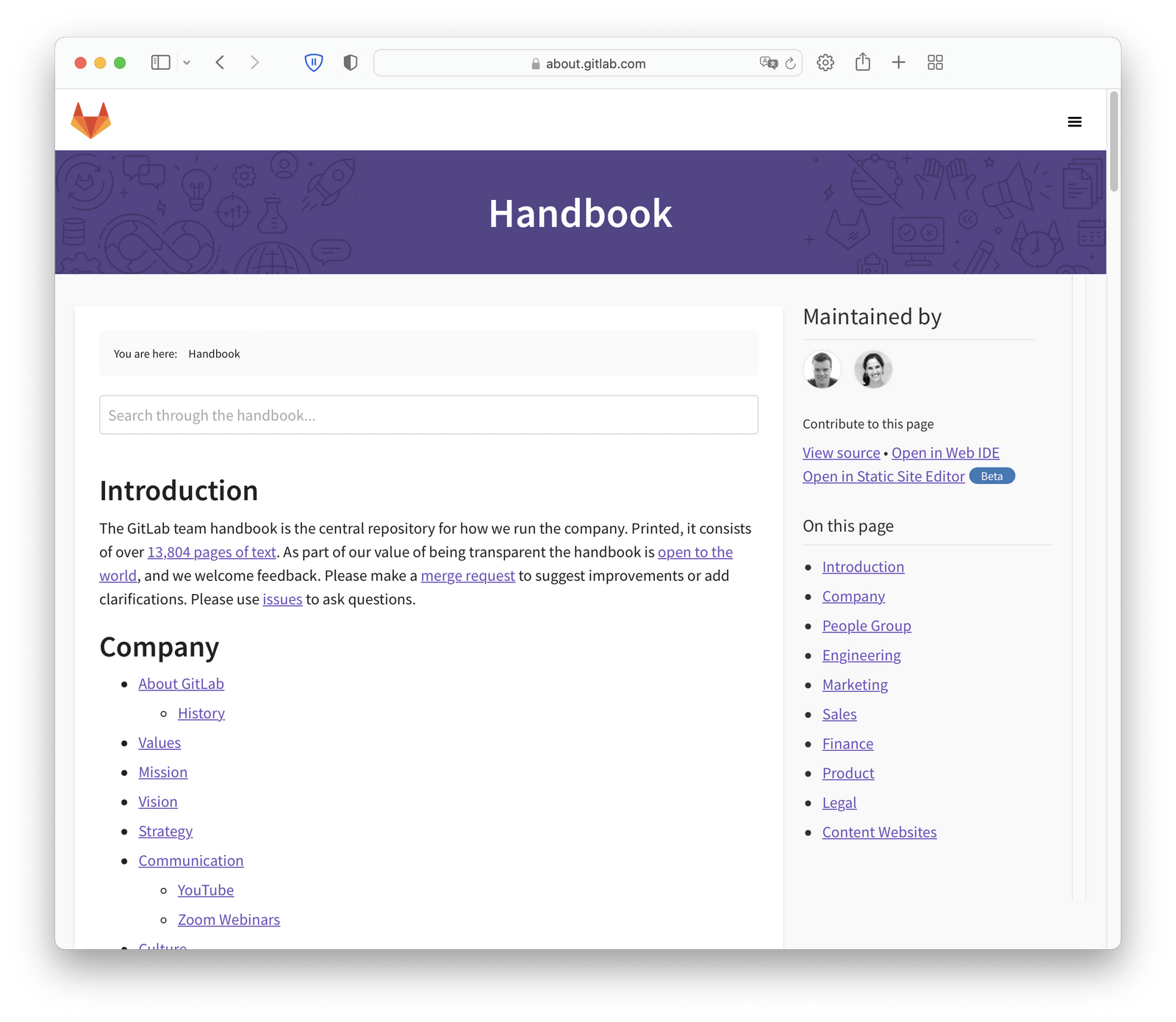Open the Static Site Editor Beta page
This screenshot has width=1176, height=1022.
tap(883, 476)
